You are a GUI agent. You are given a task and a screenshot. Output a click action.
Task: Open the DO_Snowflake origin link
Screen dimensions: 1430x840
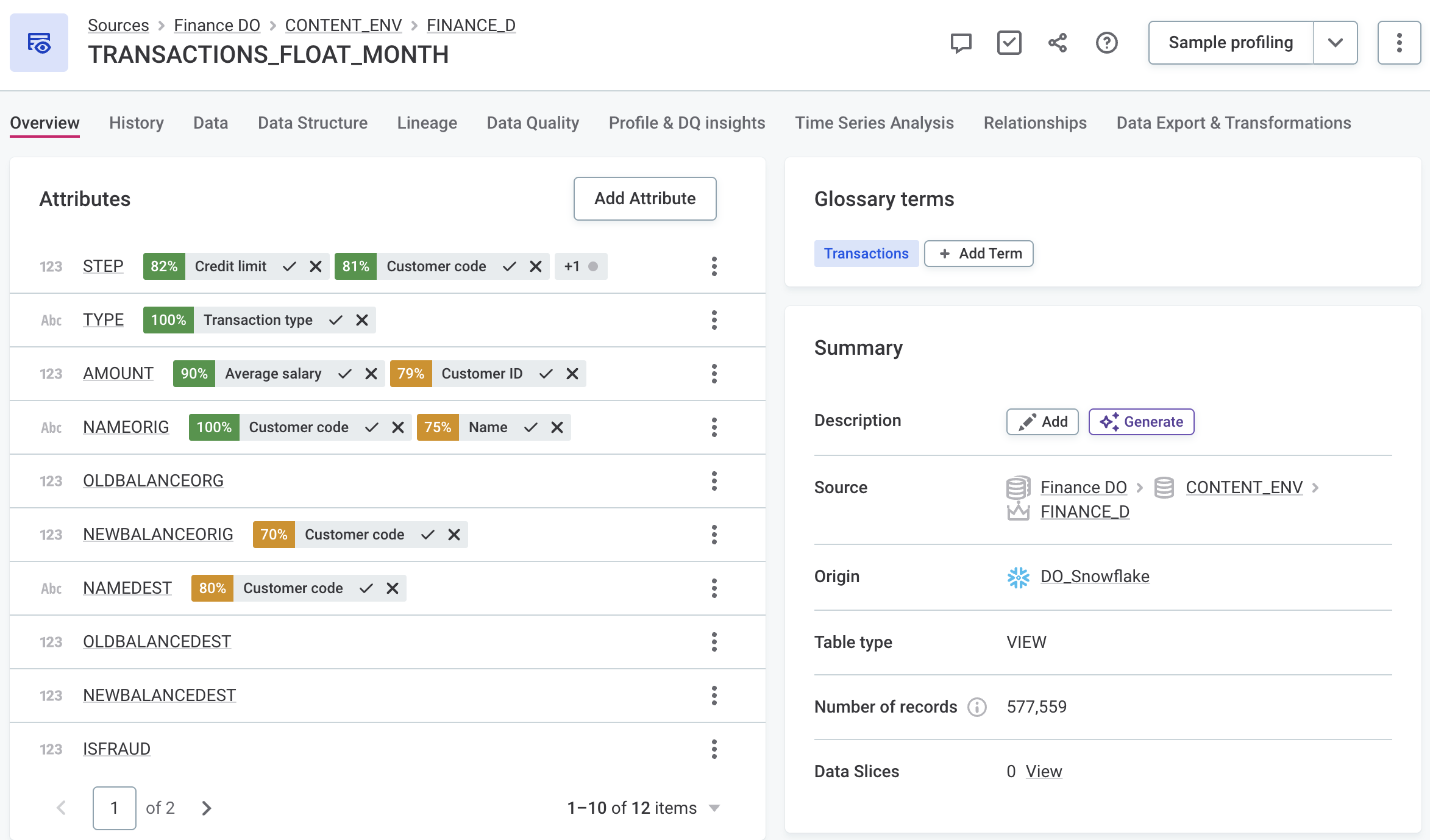[x=1095, y=577]
